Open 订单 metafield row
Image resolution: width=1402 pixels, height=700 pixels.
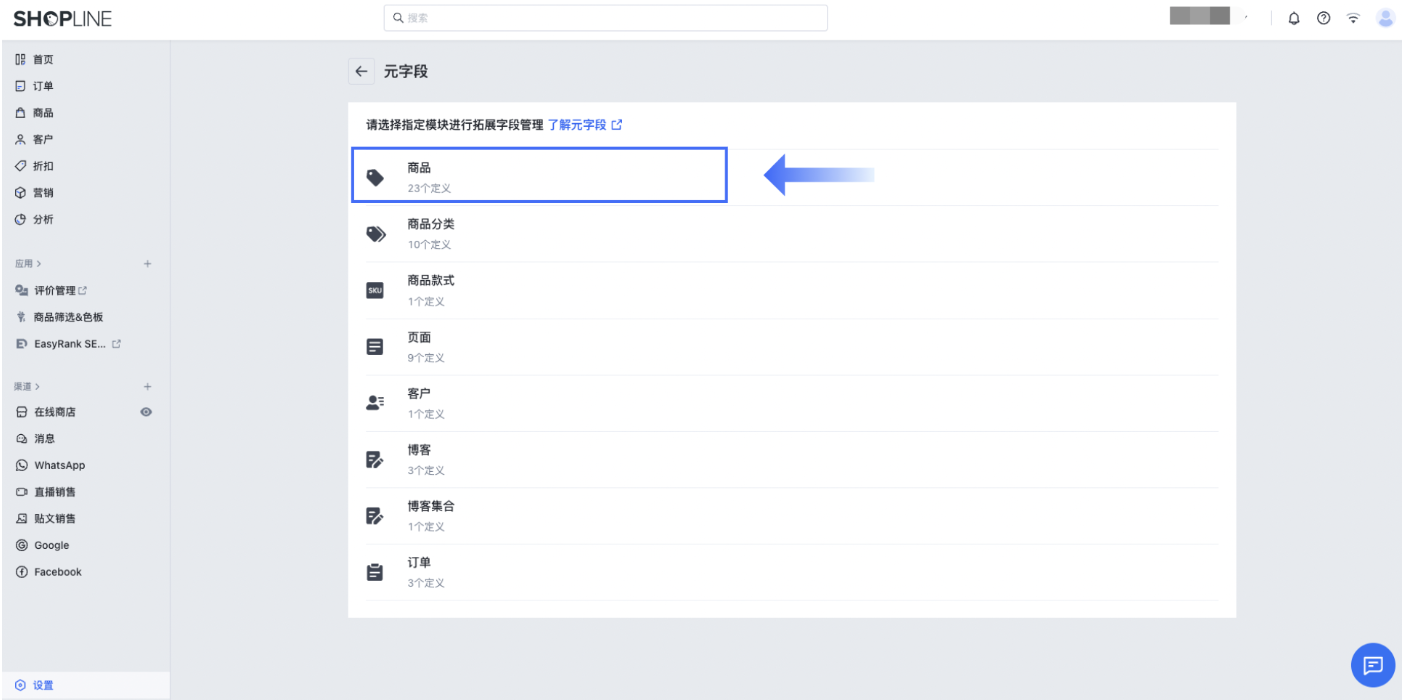(x=792, y=572)
